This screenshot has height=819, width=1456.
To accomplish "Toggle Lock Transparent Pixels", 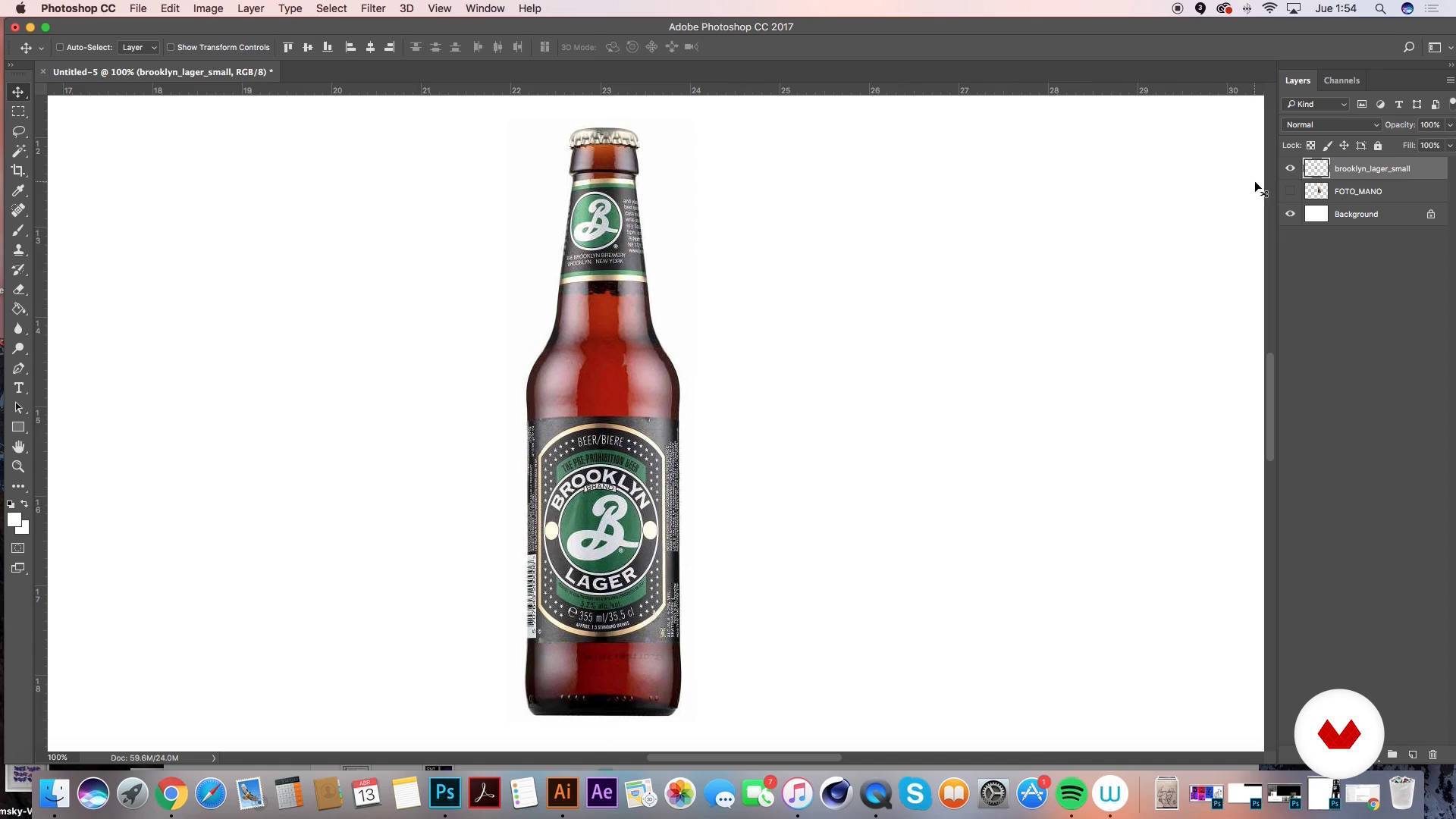I will 1310,146.
